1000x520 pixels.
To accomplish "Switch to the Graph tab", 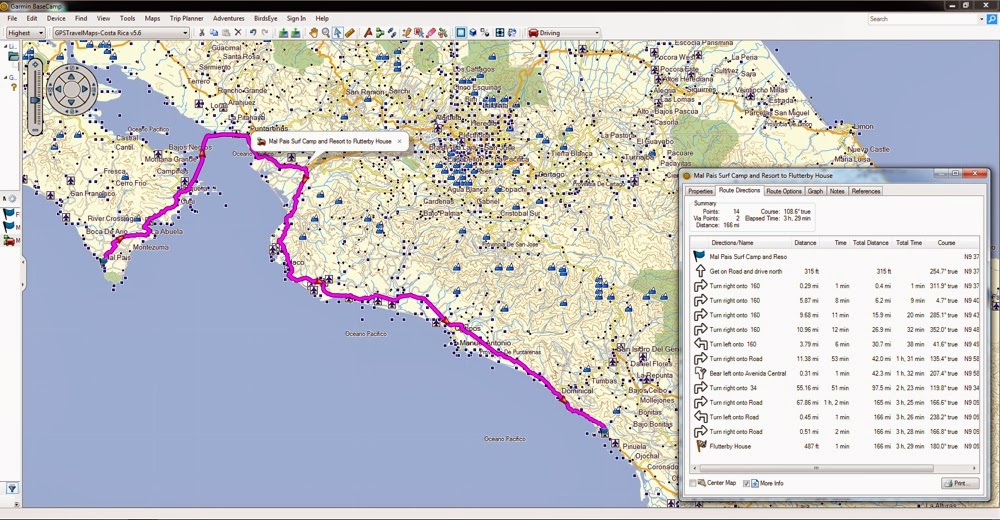I will (x=815, y=191).
